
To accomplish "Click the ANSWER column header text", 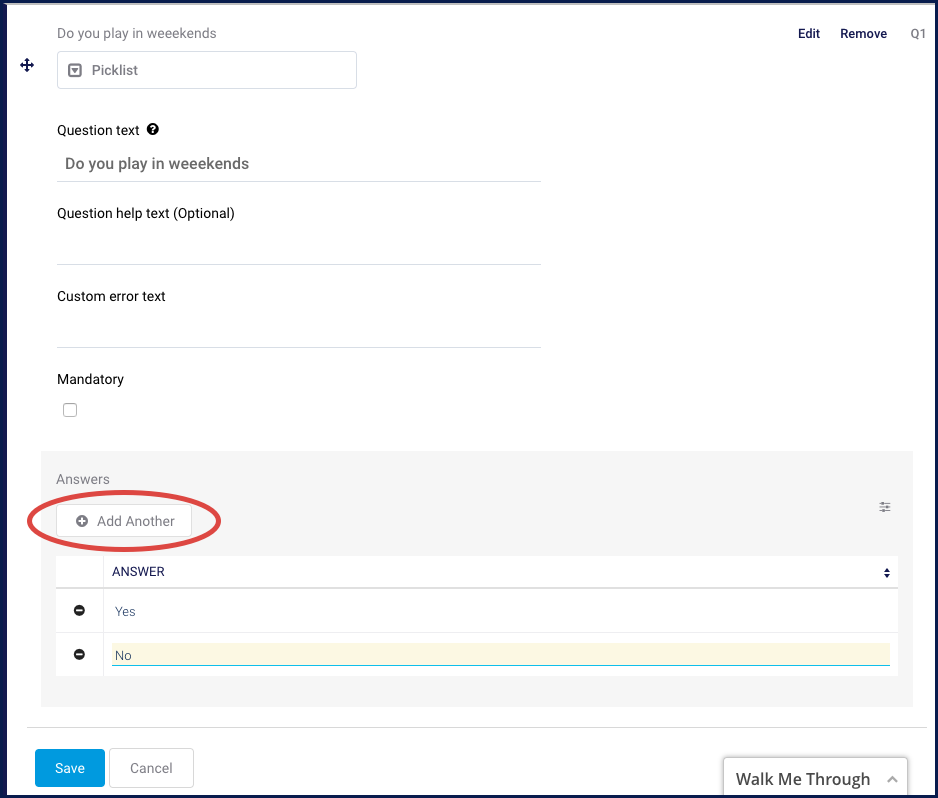I will (x=138, y=572).
